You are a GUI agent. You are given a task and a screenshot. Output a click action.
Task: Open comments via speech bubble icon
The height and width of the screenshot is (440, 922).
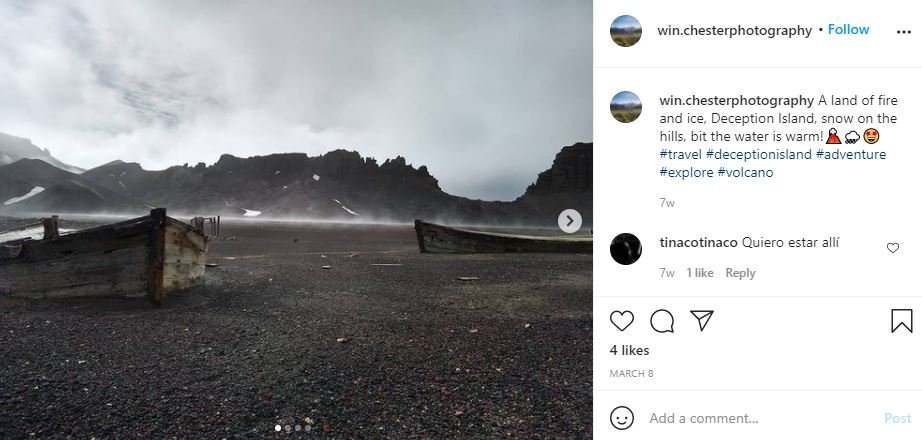pos(662,321)
